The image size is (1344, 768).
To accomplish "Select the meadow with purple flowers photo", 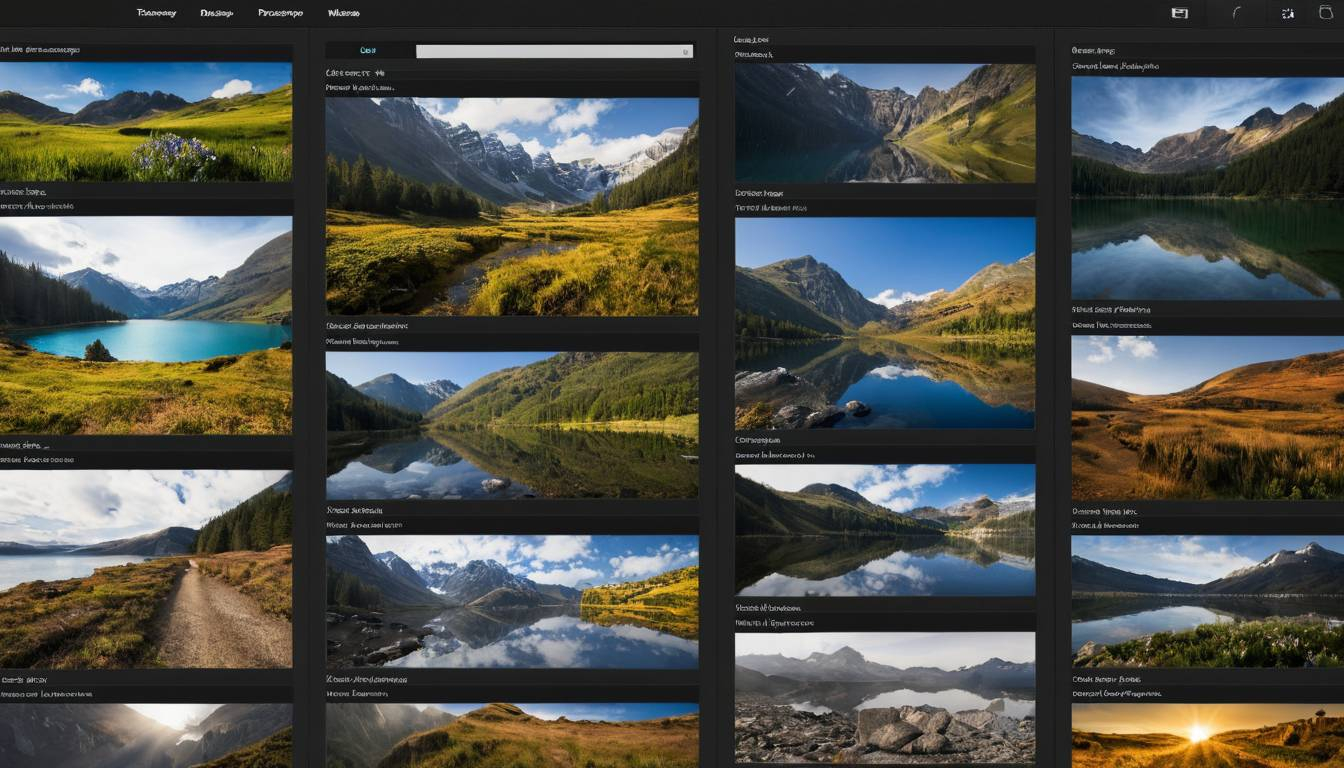I will point(146,122).
